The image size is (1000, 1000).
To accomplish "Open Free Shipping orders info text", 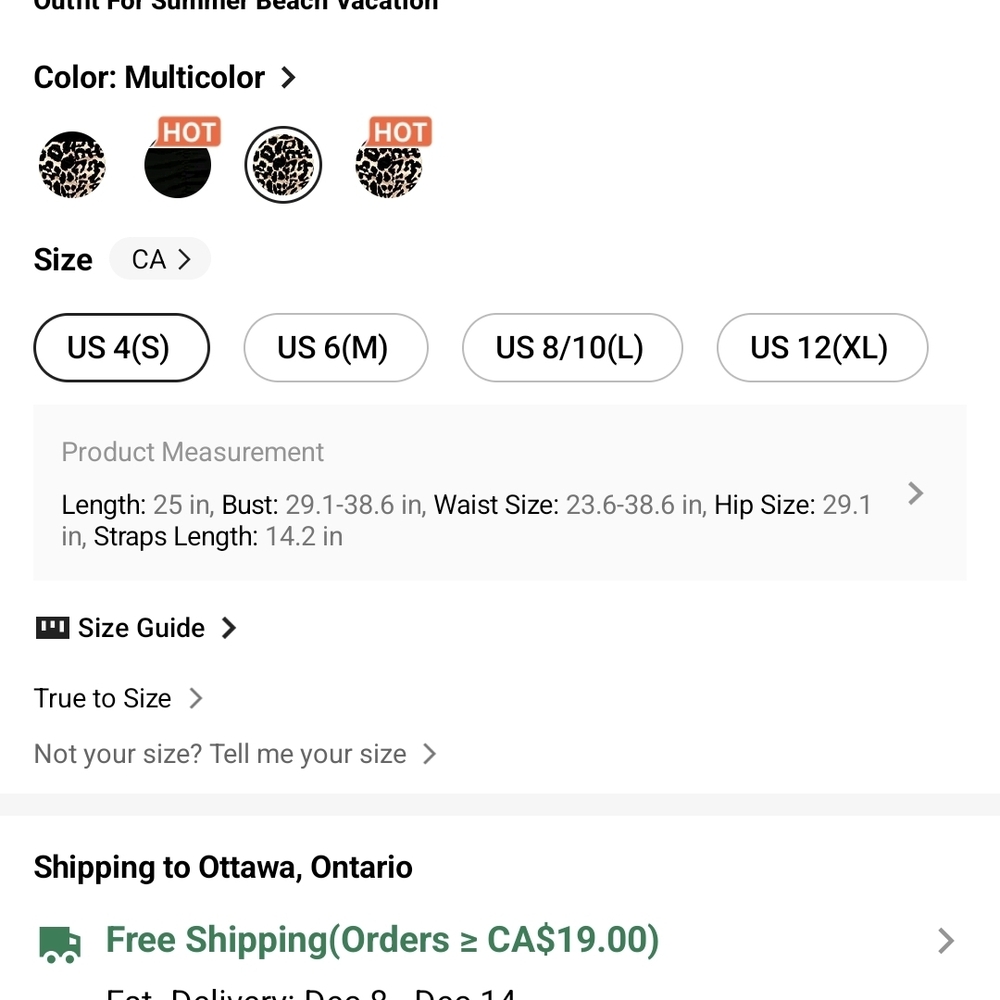I will (x=382, y=940).
